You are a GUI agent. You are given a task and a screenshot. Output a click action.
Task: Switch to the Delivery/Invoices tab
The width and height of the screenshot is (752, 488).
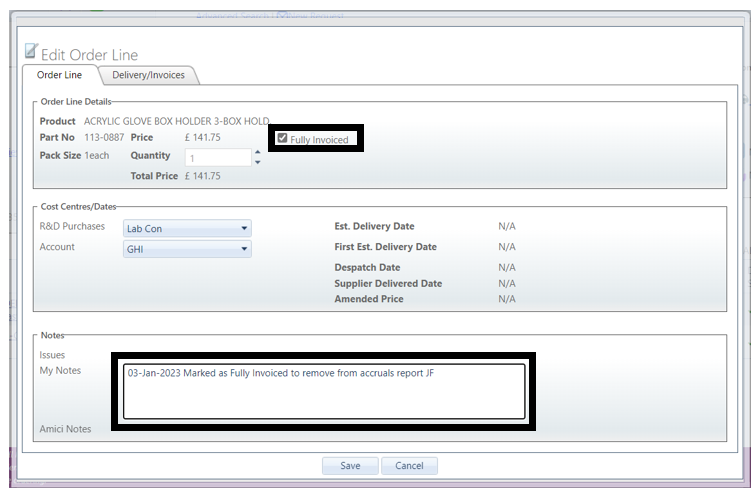point(148,75)
